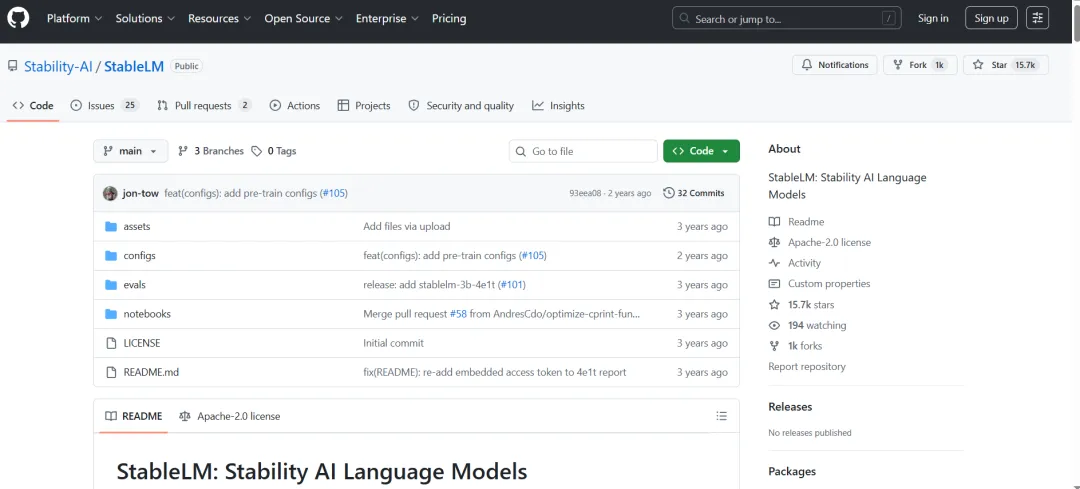
Task: Open the Actions tab
Action: pyautogui.click(x=295, y=105)
